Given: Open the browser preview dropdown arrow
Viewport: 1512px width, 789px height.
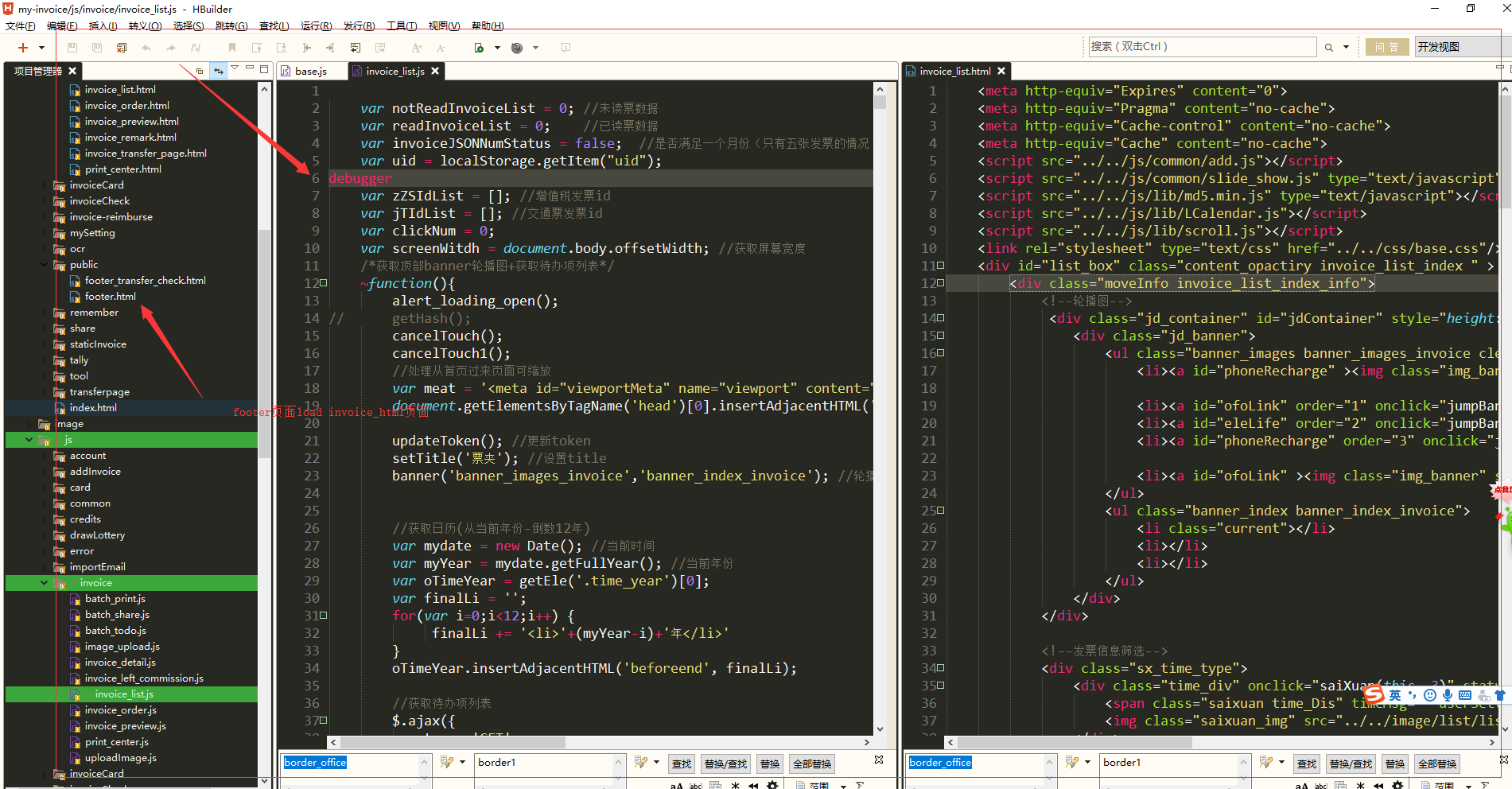Looking at the screenshot, I should click(x=536, y=48).
